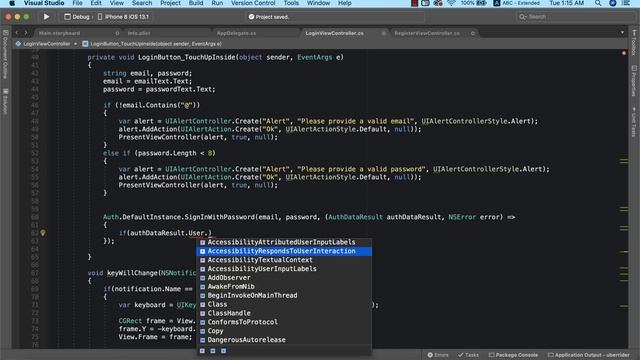Navigate forward with the right arrow by tabs
The width and height of the screenshot is (640, 360).
(x=26, y=33)
